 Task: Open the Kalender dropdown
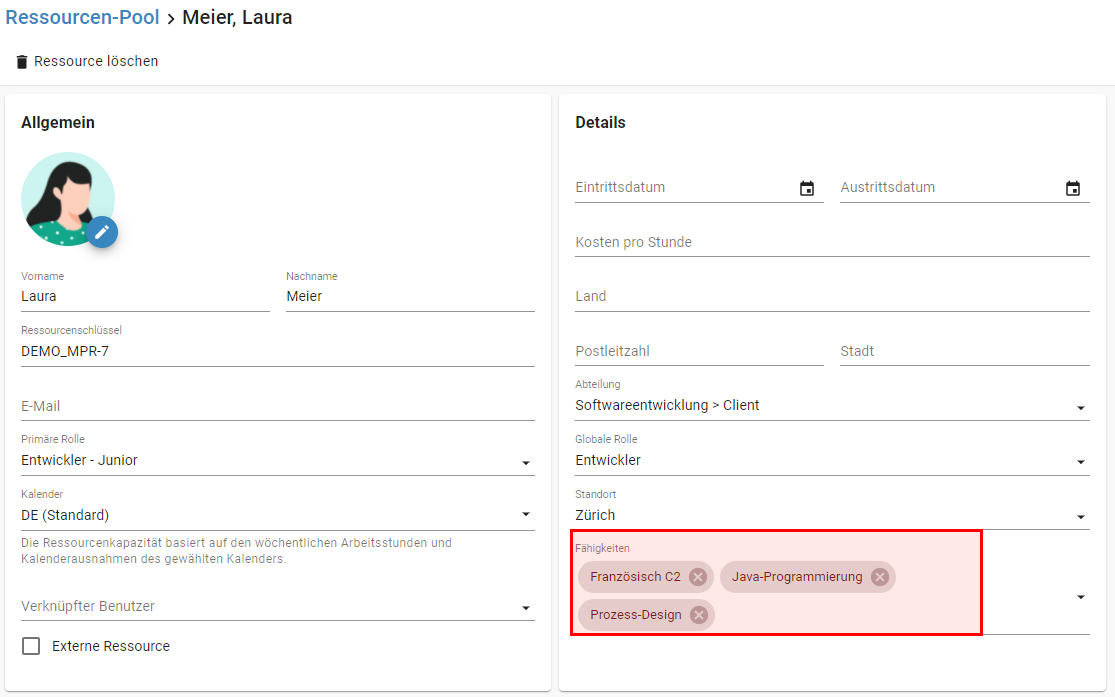(526, 516)
